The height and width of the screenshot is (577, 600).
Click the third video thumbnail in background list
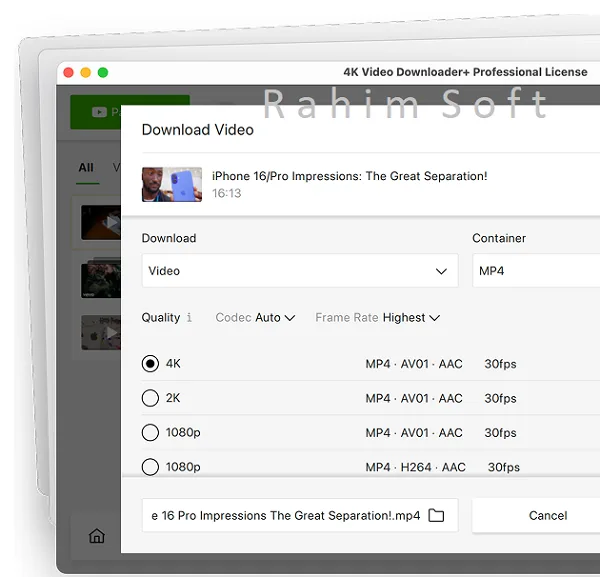coord(101,333)
